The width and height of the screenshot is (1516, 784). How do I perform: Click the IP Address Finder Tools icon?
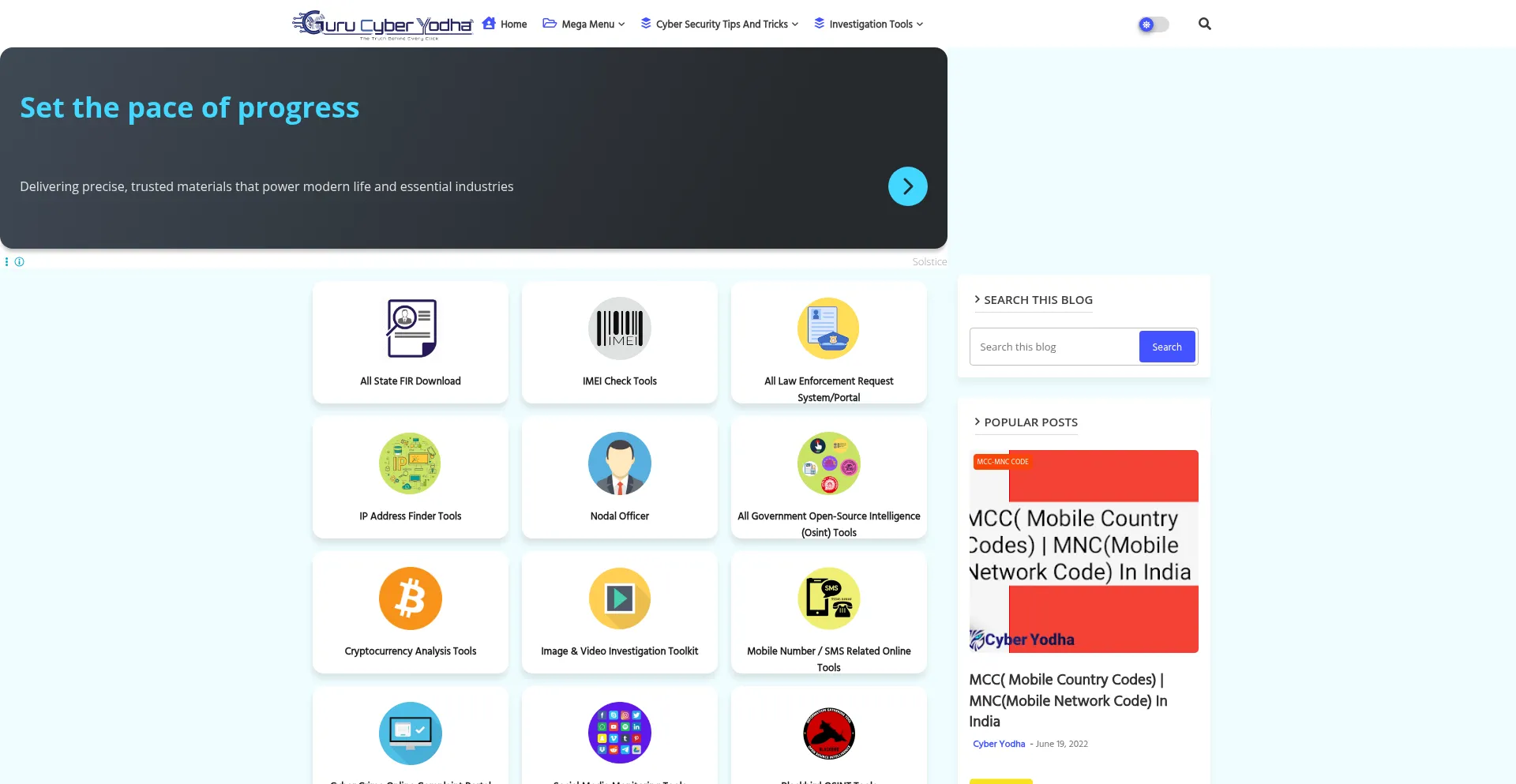pos(410,463)
